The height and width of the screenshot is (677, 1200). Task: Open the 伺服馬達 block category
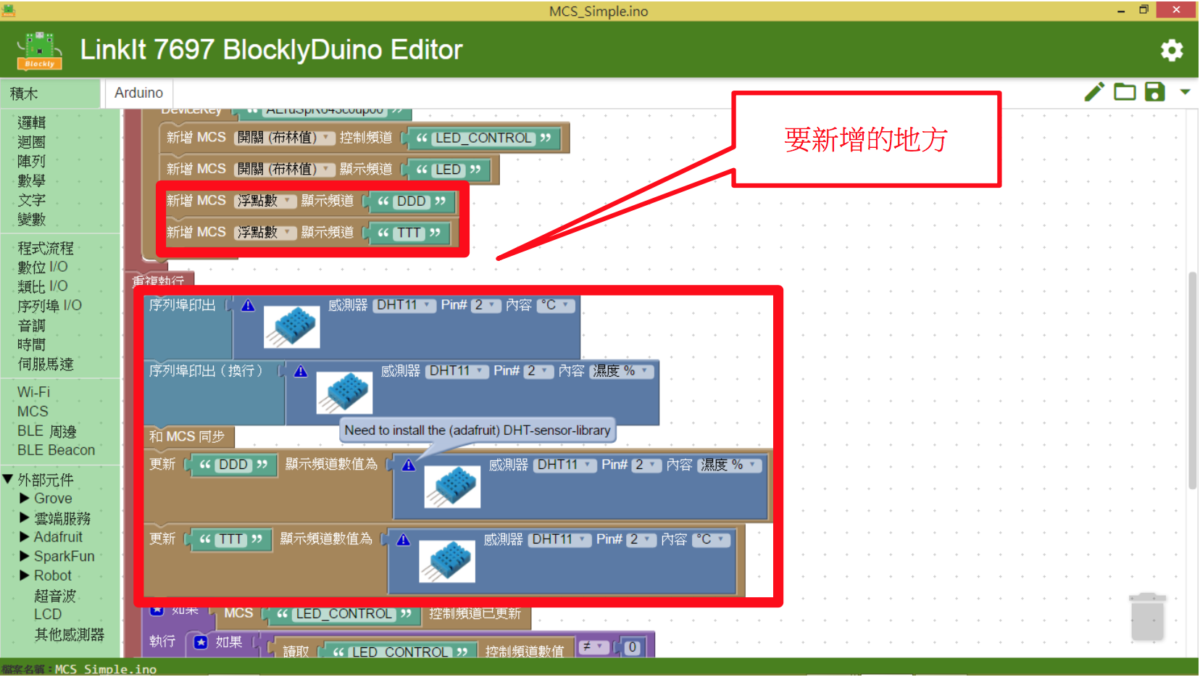click(x=46, y=364)
